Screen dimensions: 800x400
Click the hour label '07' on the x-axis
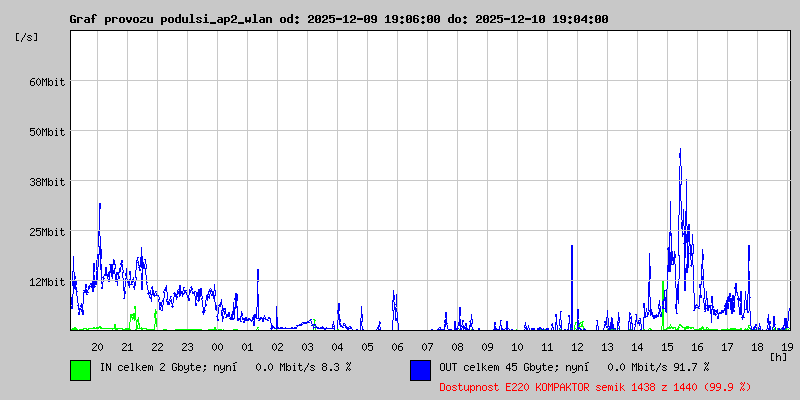[428, 347]
